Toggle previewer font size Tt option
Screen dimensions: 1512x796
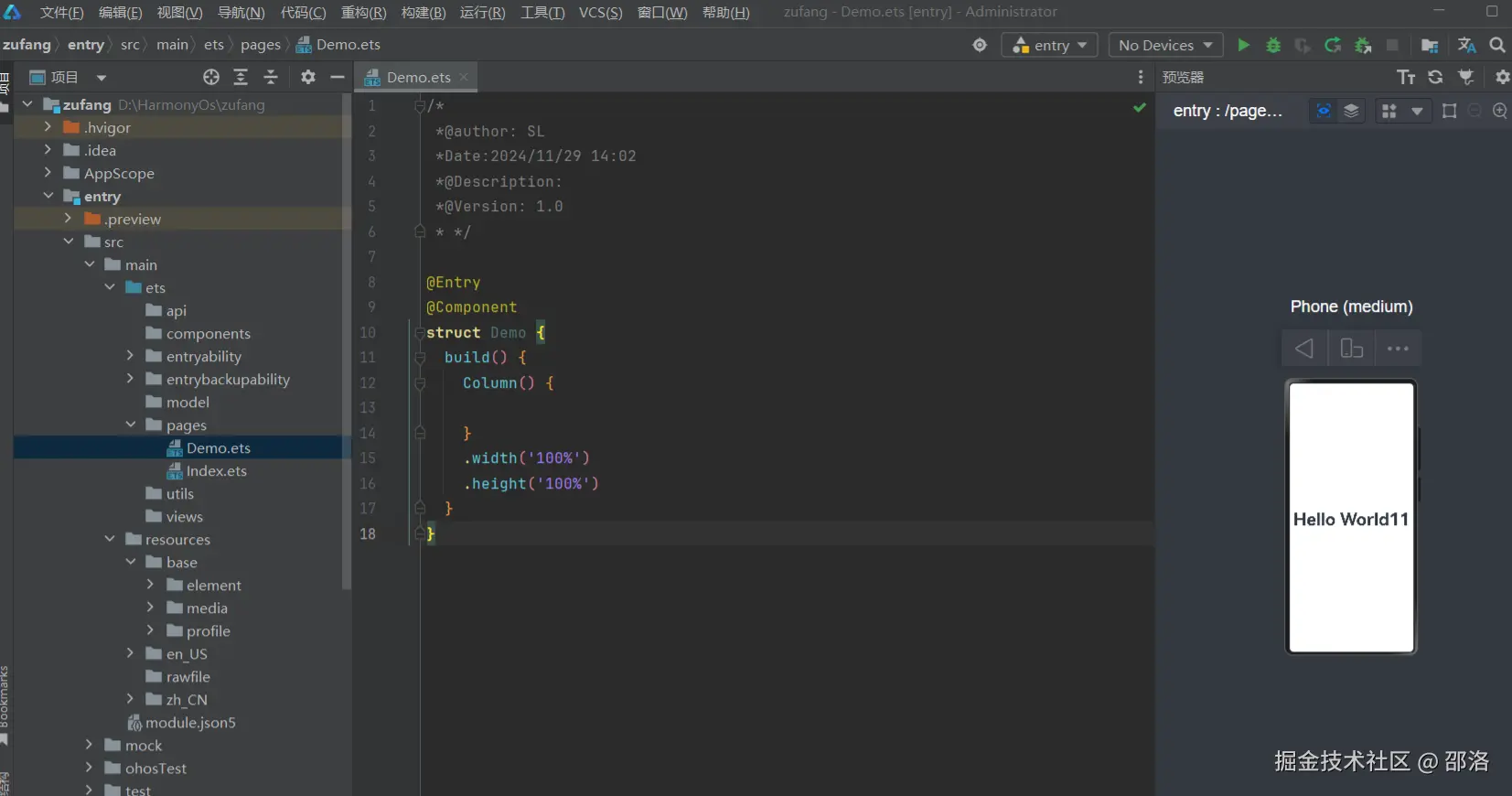(1406, 78)
